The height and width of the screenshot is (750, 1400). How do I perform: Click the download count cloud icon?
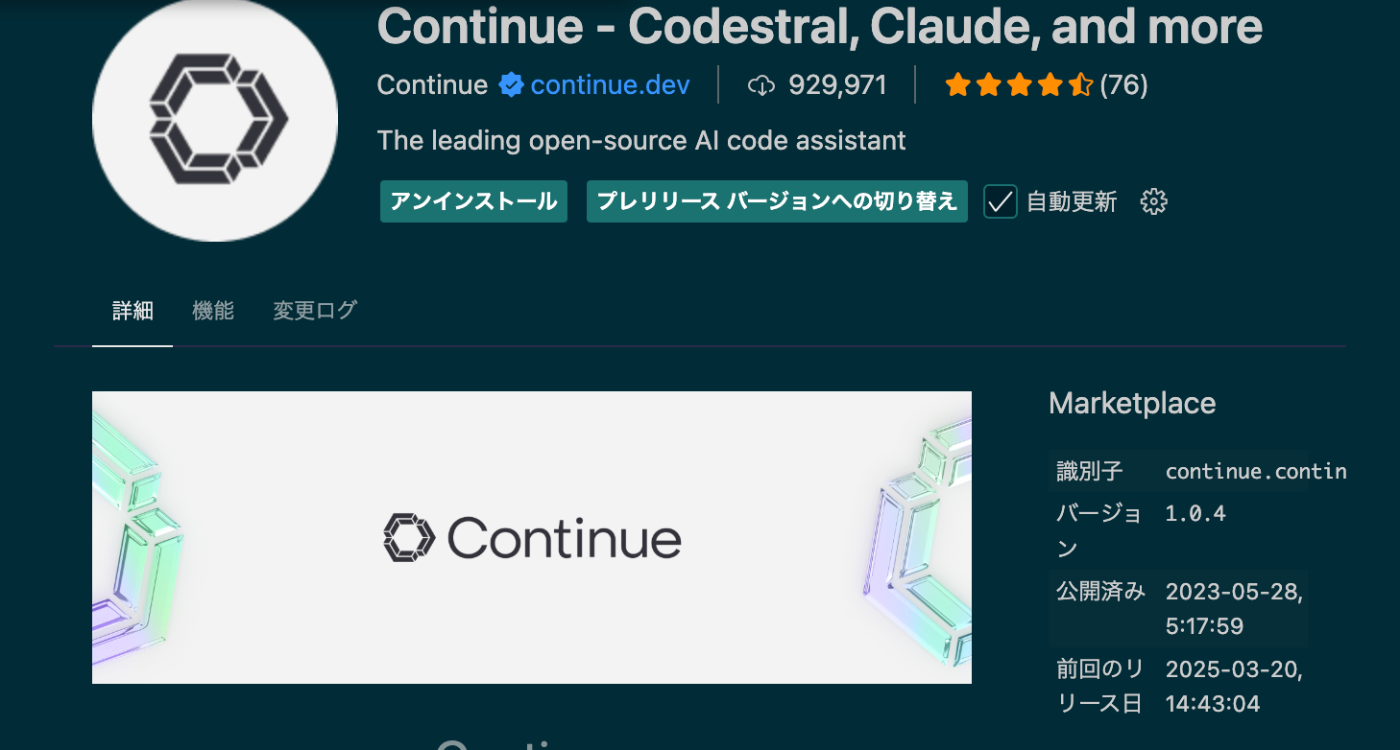click(761, 85)
